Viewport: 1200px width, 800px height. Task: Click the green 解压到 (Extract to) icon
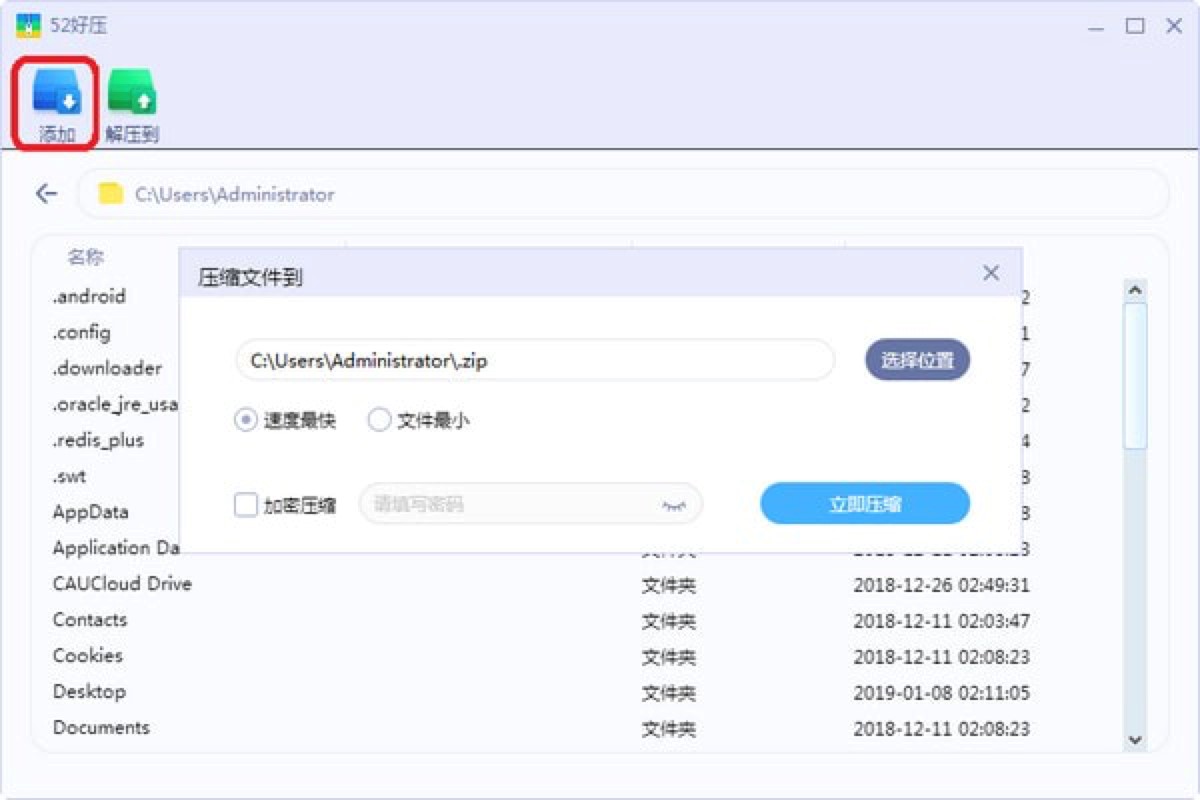(132, 93)
